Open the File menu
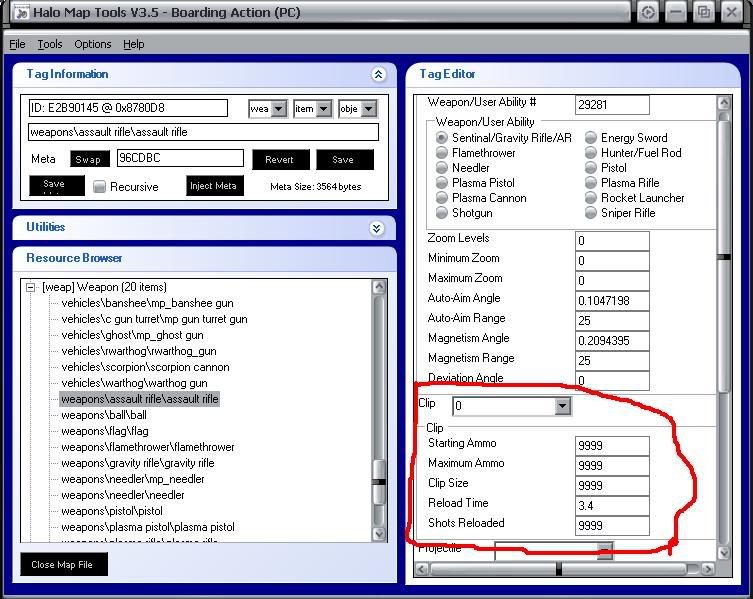753x599 pixels. 17,44
